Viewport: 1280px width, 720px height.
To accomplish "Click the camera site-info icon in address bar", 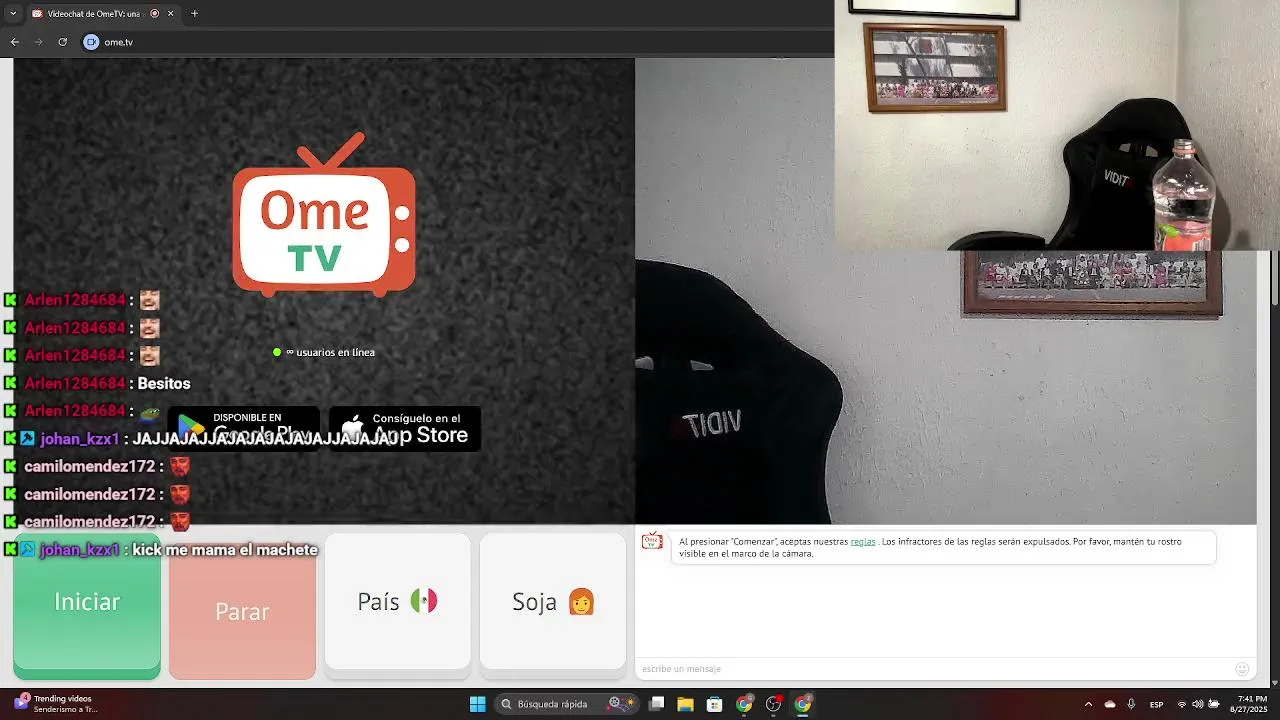I will click(91, 42).
